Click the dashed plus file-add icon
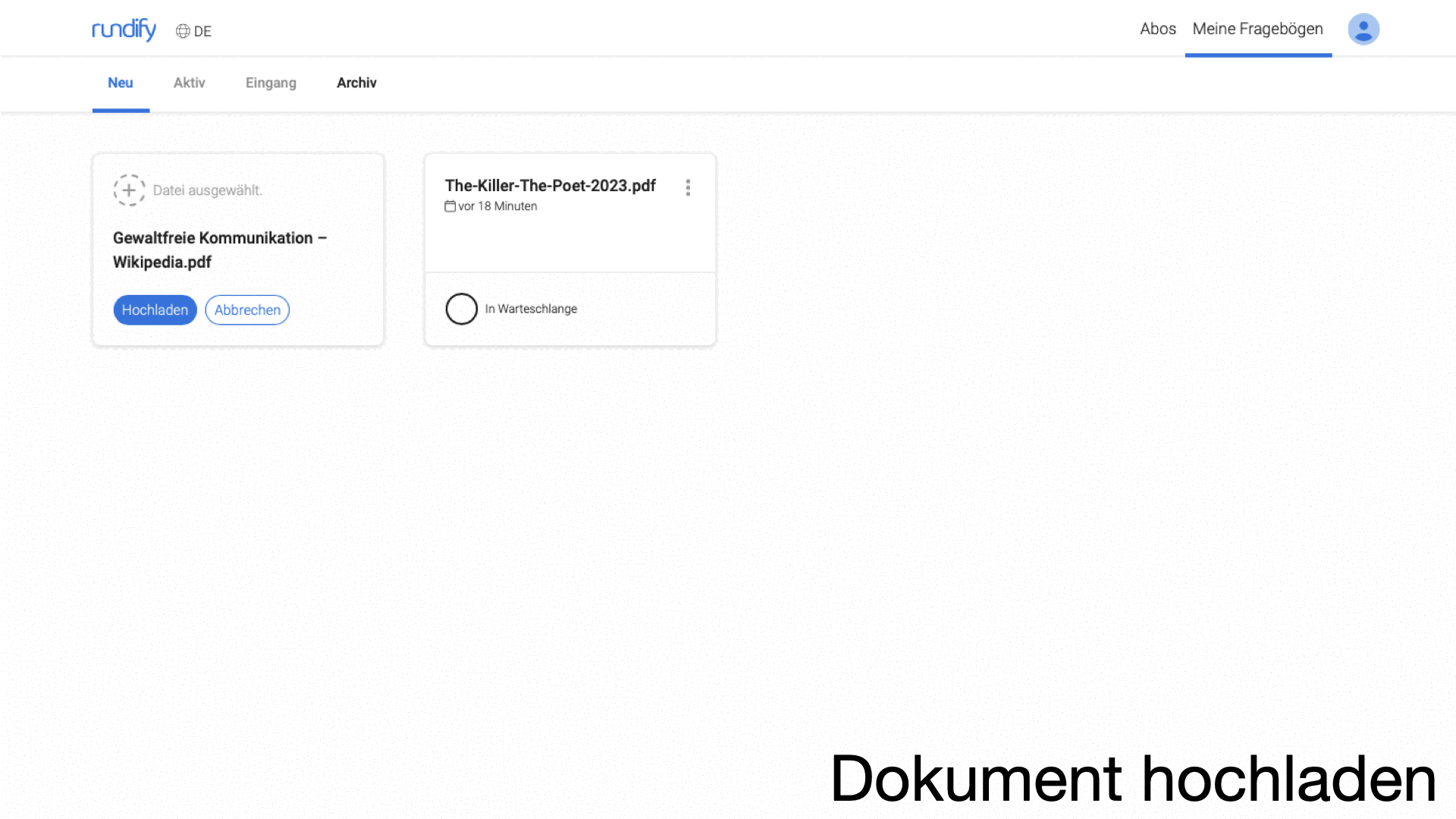The image size is (1456, 819). click(129, 190)
